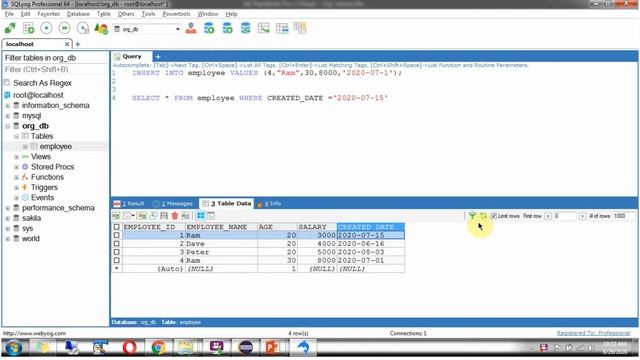This screenshot has width=640, height=360.
Task: Click the second blue database export icon
Action: 227,28
